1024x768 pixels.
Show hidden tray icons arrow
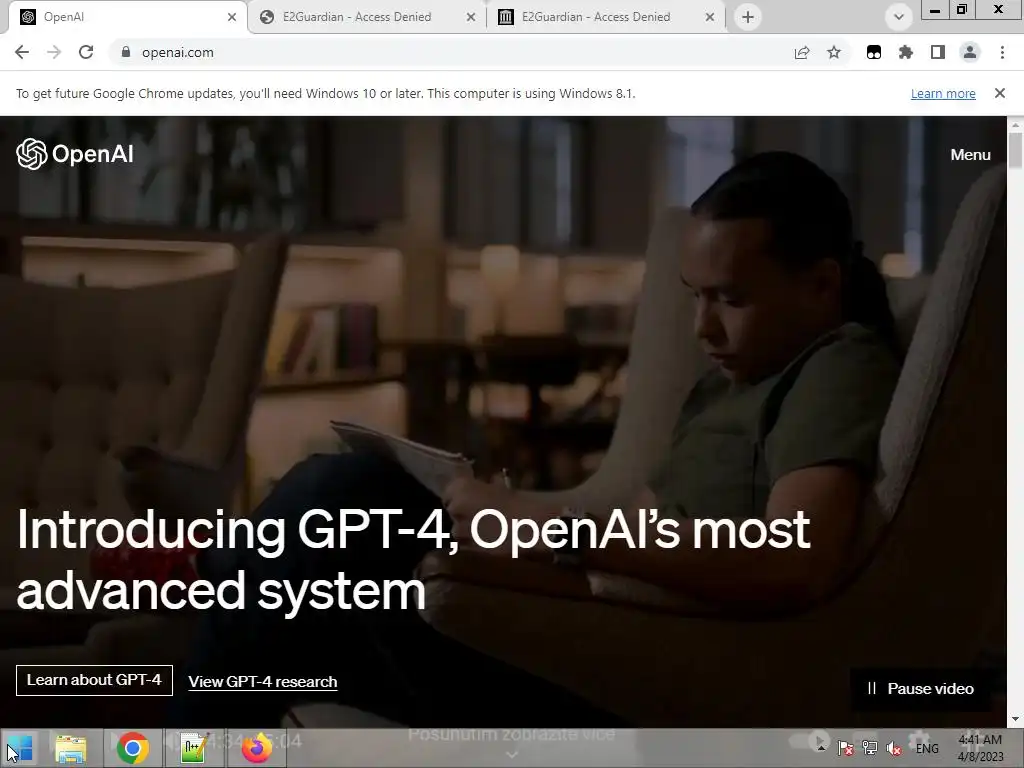coord(821,748)
